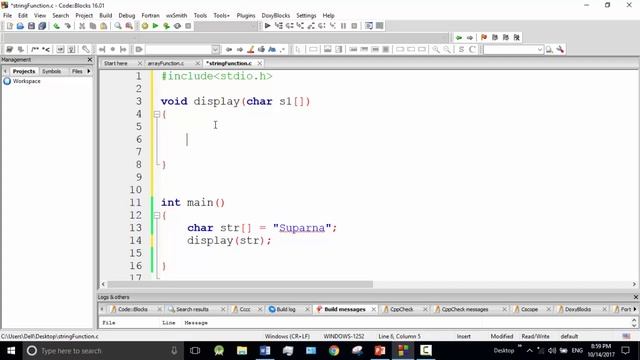The height and width of the screenshot is (360, 640).
Task: Toggle bookmark with the flag icon
Action: [x=484, y=37]
